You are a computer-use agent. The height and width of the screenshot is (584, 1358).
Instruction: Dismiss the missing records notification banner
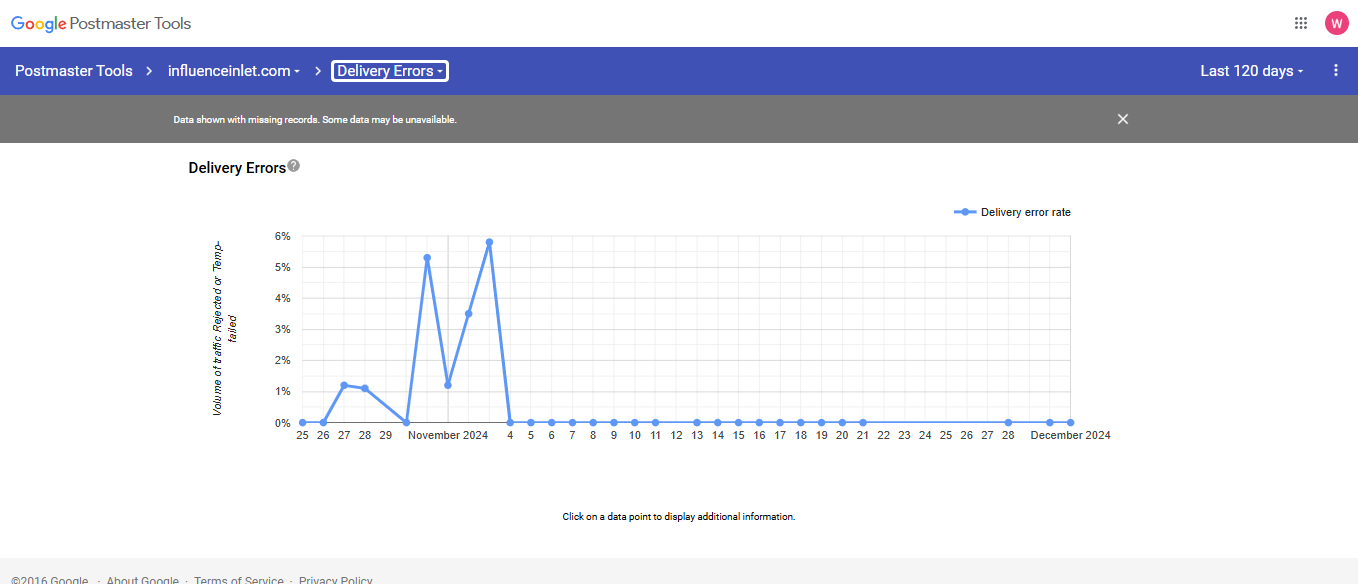1122,119
